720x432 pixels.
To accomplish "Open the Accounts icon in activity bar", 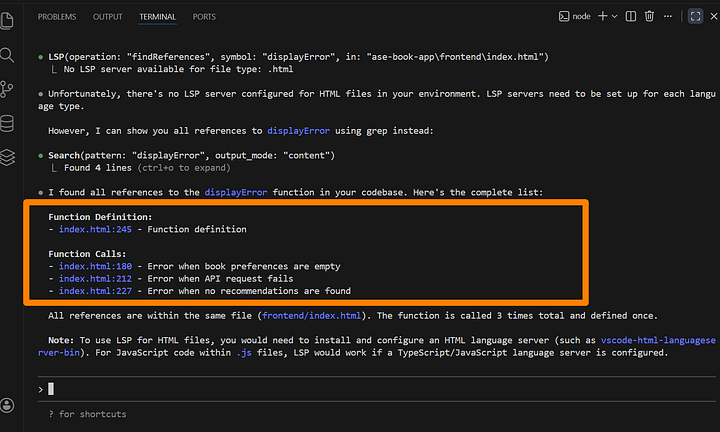I will 8,405.
